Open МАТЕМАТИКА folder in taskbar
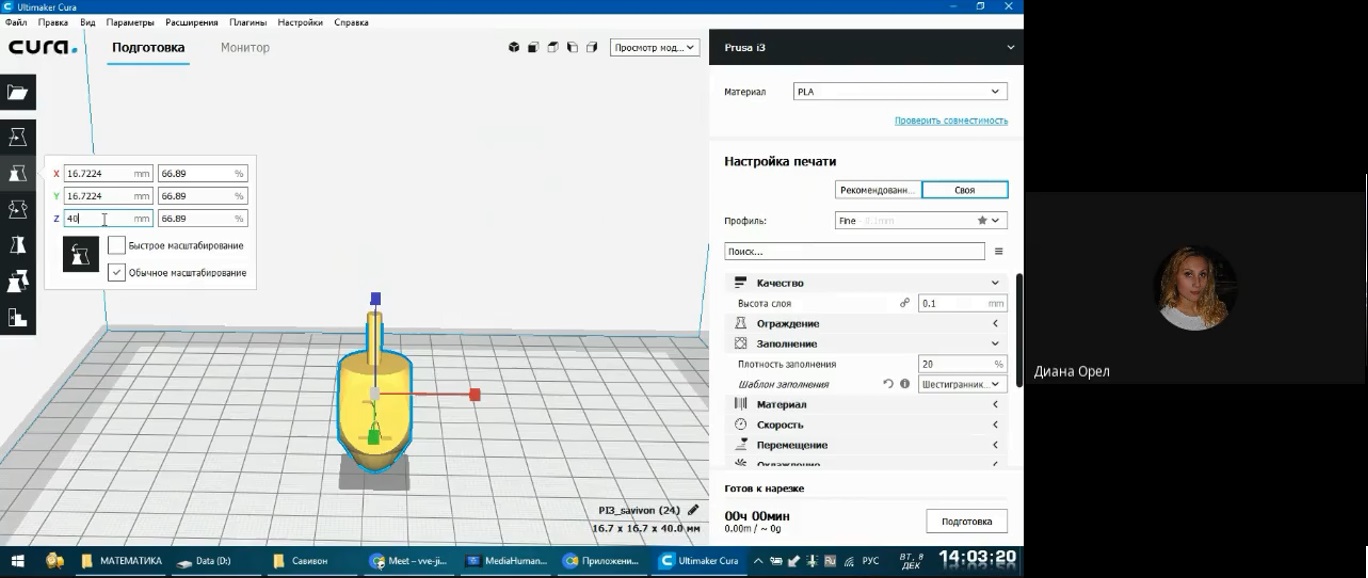The image size is (1368, 578). point(121,561)
